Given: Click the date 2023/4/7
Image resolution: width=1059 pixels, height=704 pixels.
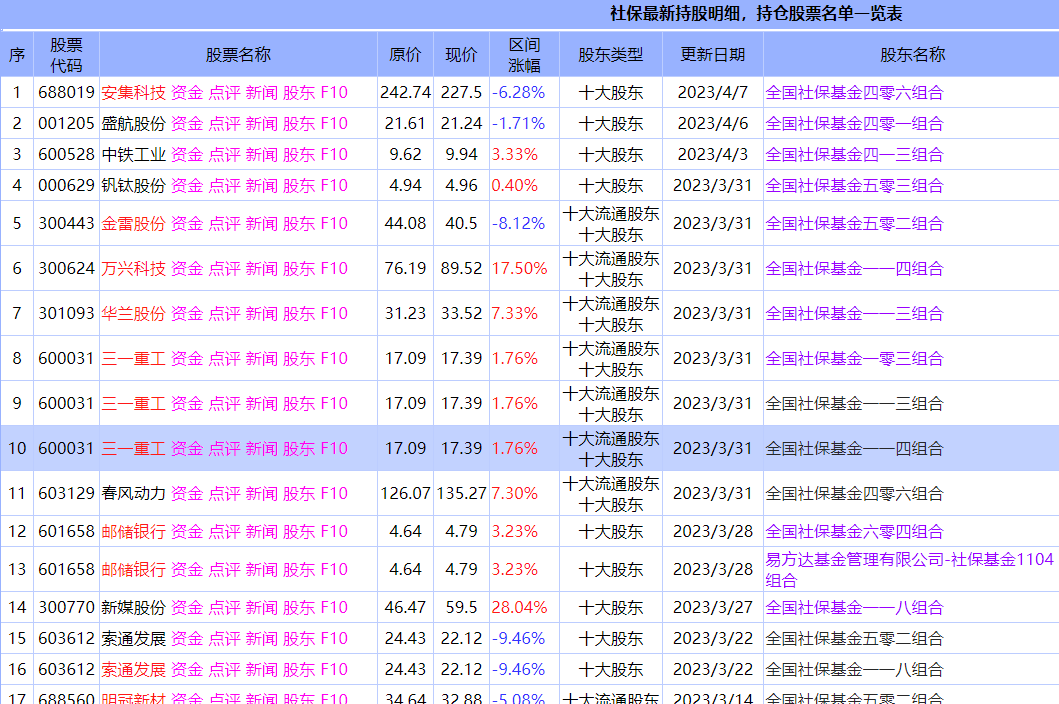Looking at the screenshot, I should (713, 93).
